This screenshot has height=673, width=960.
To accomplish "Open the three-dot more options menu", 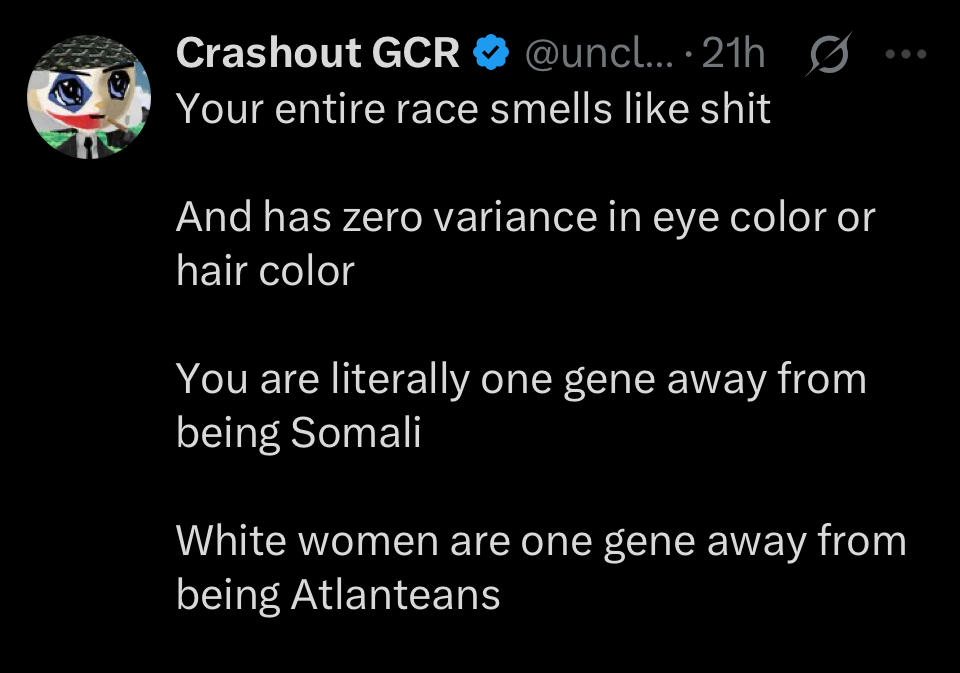I will tap(906, 55).
